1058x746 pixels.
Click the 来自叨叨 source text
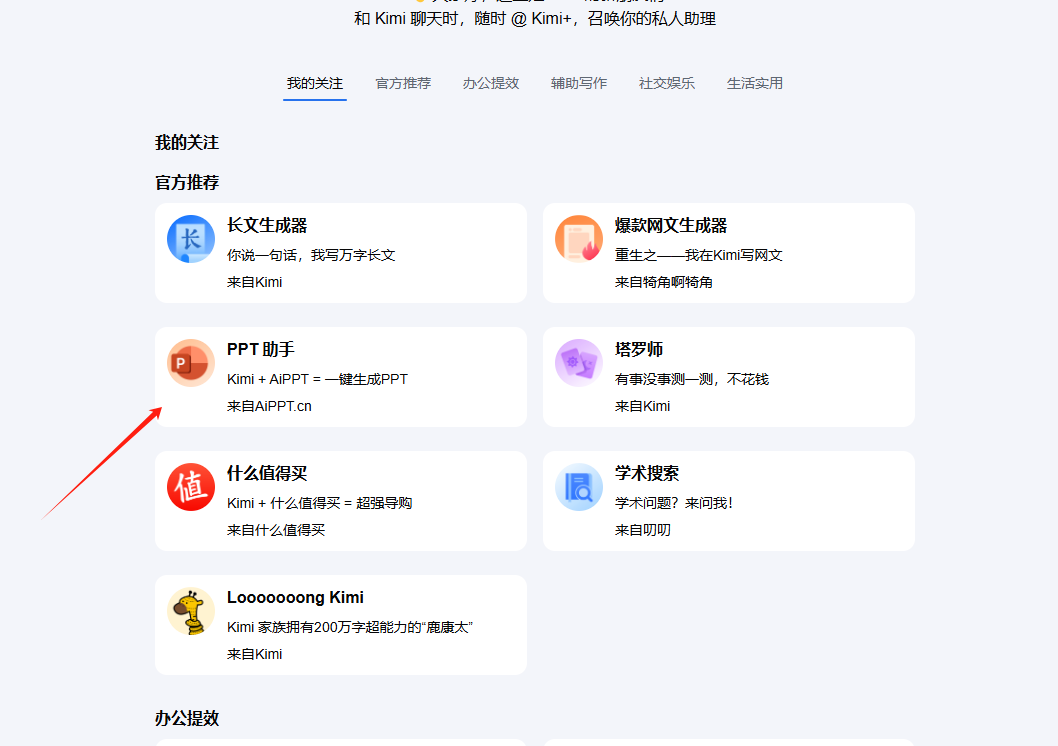point(642,530)
